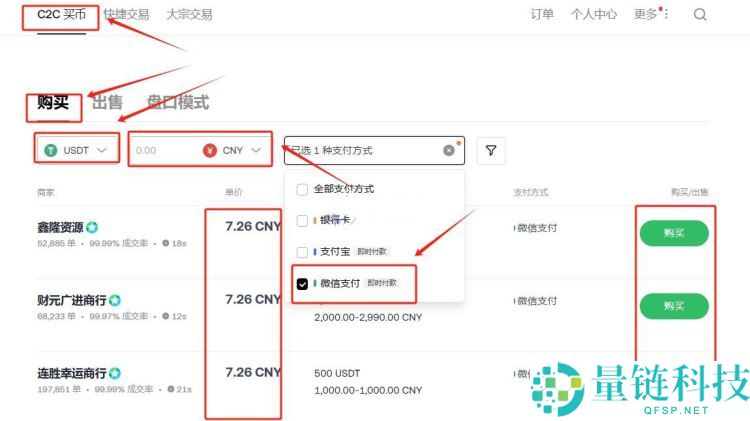
Task: Open merchant 财元广进商行
Action: coord(72,300)
